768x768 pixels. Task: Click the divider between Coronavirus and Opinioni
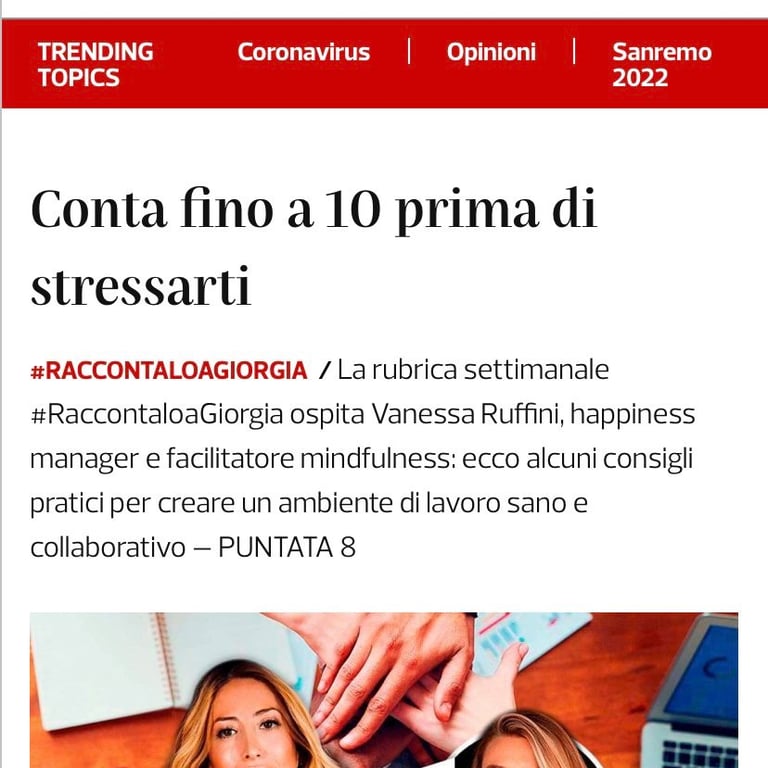[408, 51]
